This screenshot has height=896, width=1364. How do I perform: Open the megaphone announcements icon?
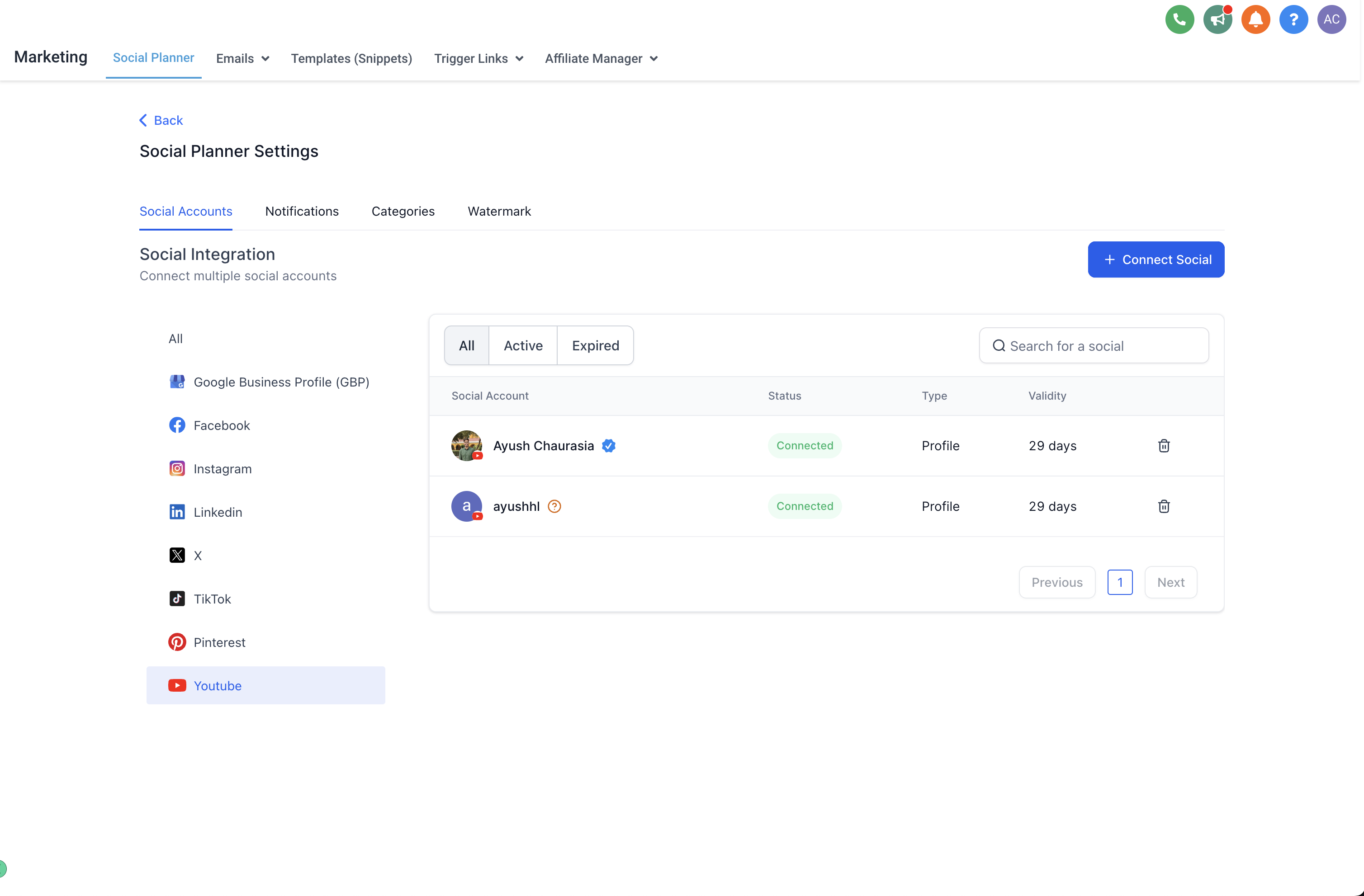(x=1217, y=20)
